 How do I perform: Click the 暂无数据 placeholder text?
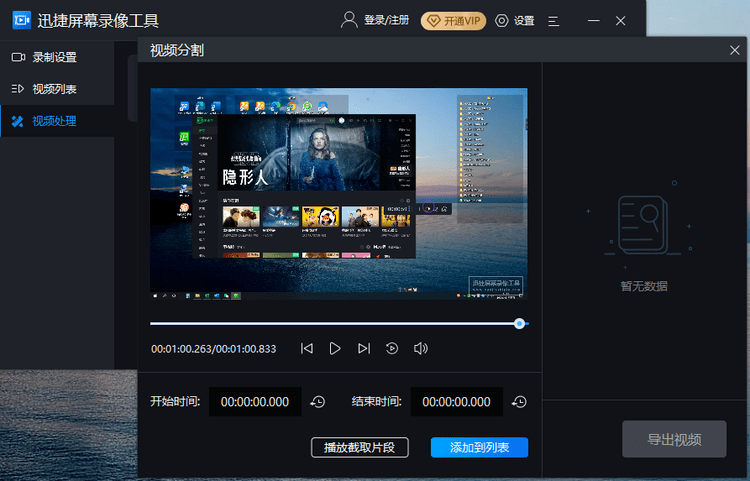pyautogui.click(x=644, y=286)
